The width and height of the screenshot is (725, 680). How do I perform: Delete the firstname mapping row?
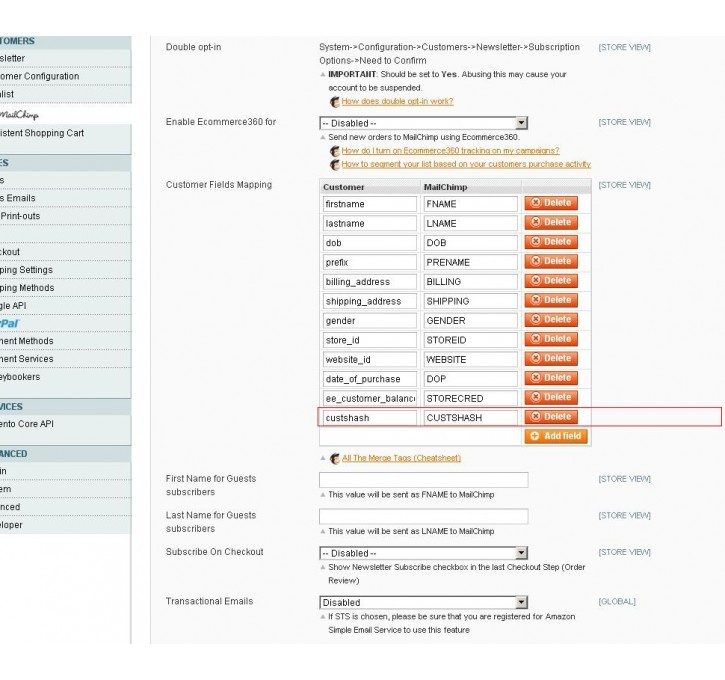[x=551, y=203]
